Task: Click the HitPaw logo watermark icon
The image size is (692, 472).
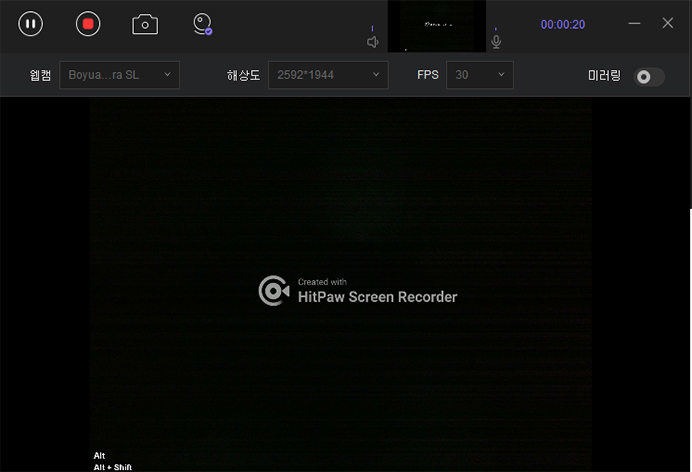Action: click(274, 290)
